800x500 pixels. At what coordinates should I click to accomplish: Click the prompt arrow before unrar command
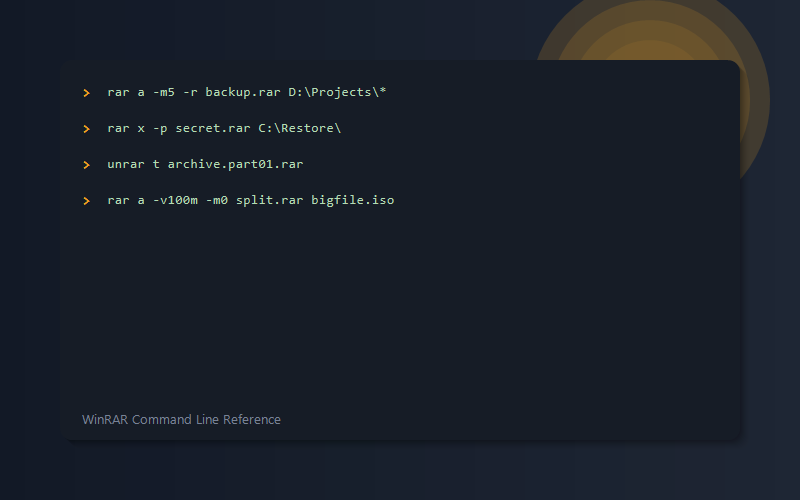[x=87, y=165]
